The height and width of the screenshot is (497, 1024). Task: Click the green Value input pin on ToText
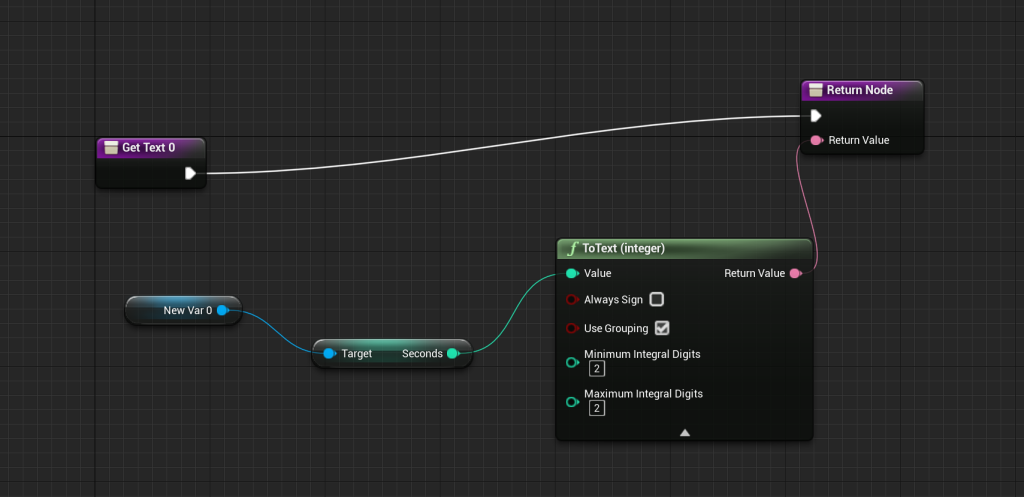[572, 273]
